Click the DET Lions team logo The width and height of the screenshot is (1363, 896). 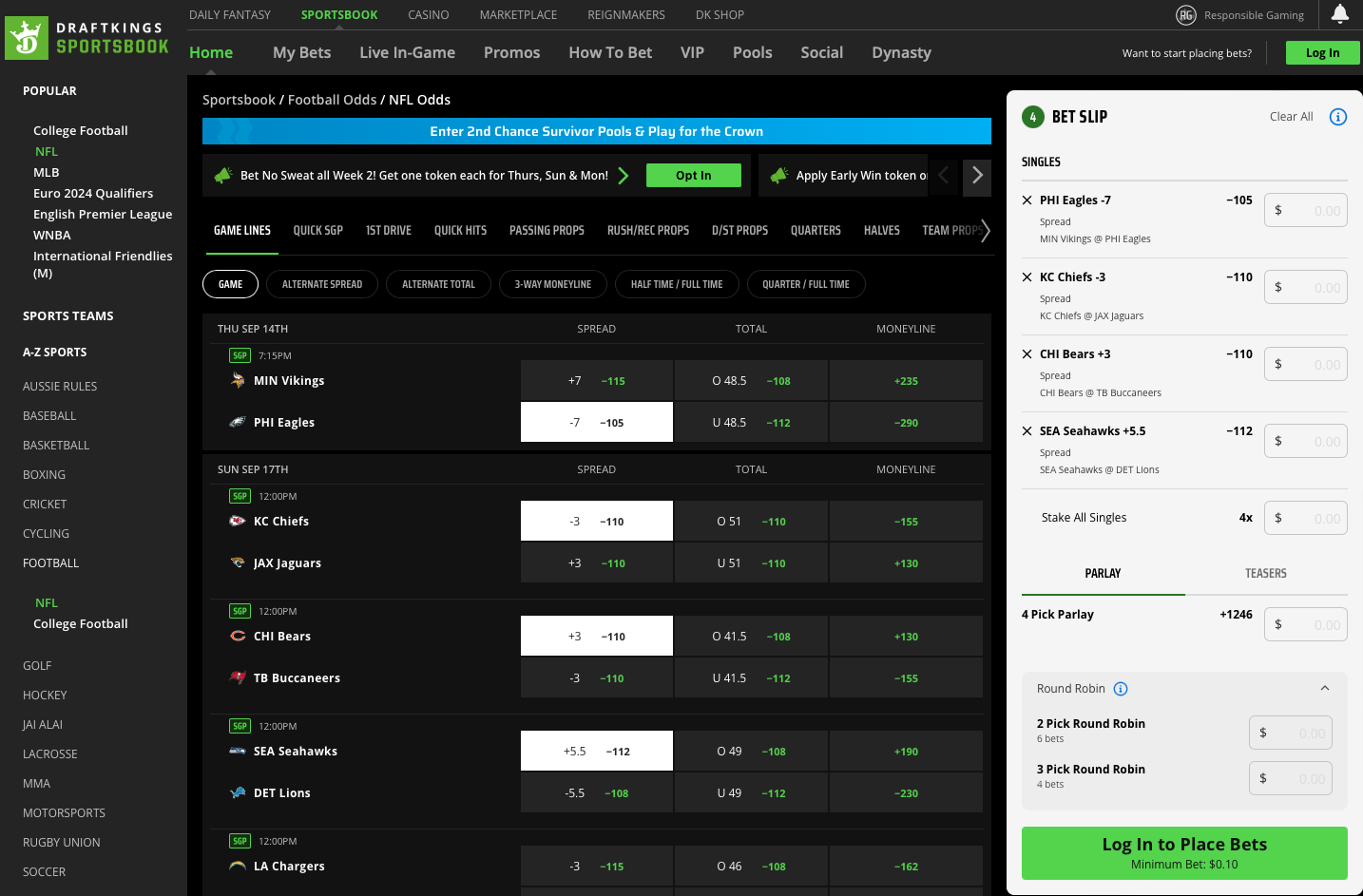tap(238, 792)
